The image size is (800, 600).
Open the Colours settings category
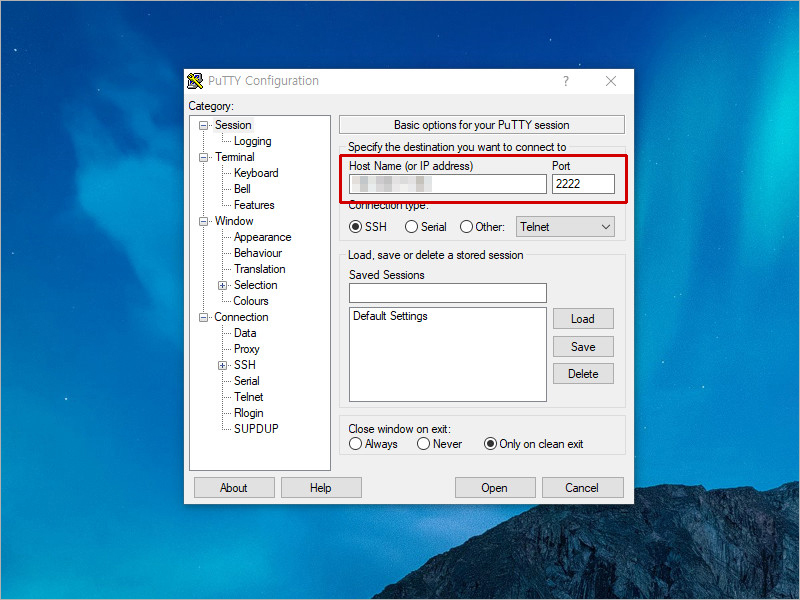click(251, 301)
